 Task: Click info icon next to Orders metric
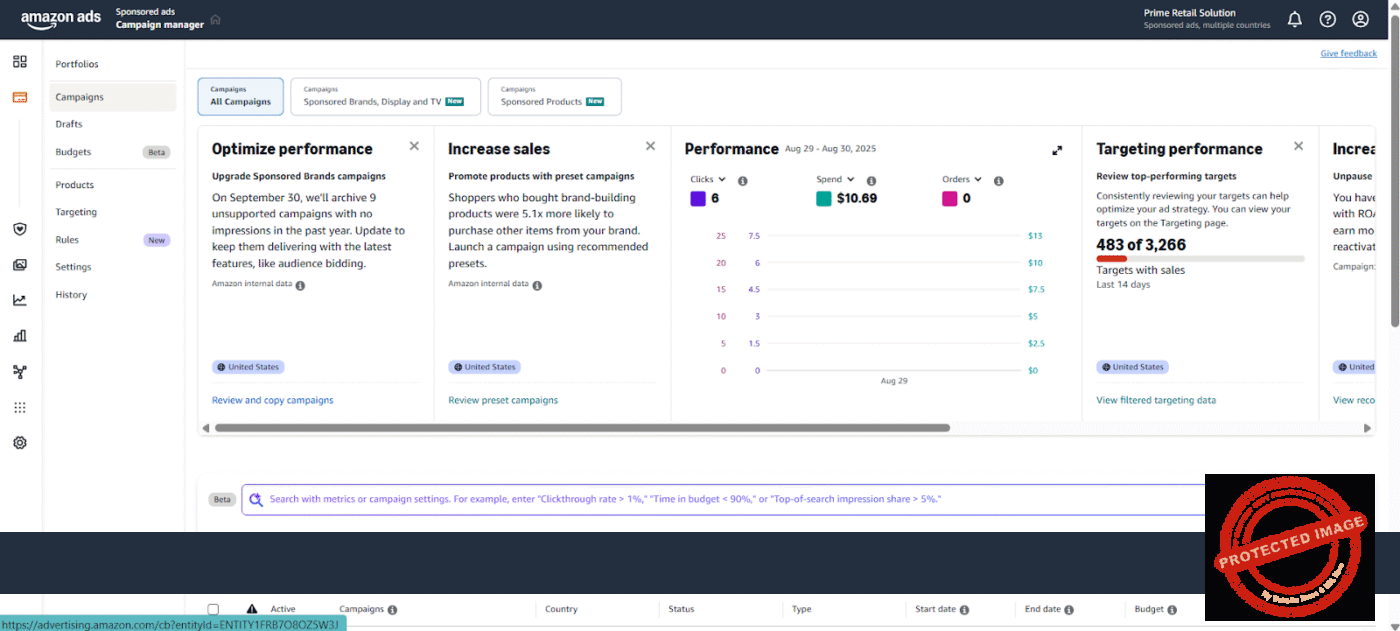pyautogui.click(x=998, y=181)
